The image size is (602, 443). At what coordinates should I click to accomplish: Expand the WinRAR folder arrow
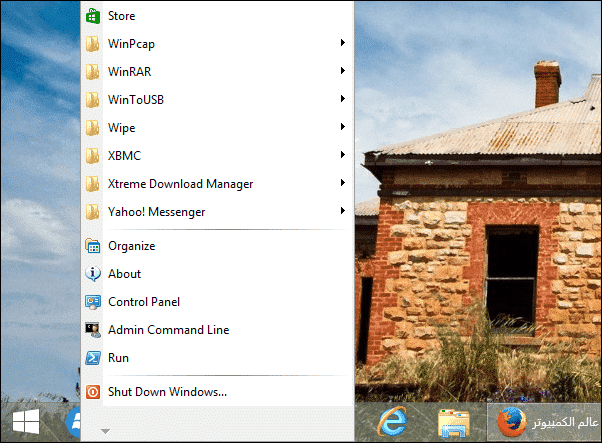[343, 72]
